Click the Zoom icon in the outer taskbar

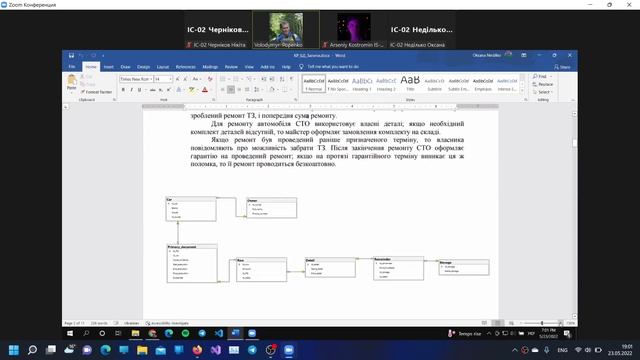point(289,350)
